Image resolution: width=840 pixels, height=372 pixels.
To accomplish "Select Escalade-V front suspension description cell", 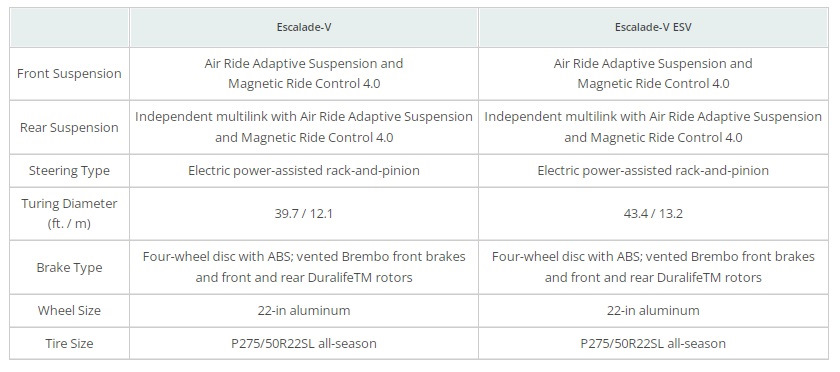I will coord(304,73).
